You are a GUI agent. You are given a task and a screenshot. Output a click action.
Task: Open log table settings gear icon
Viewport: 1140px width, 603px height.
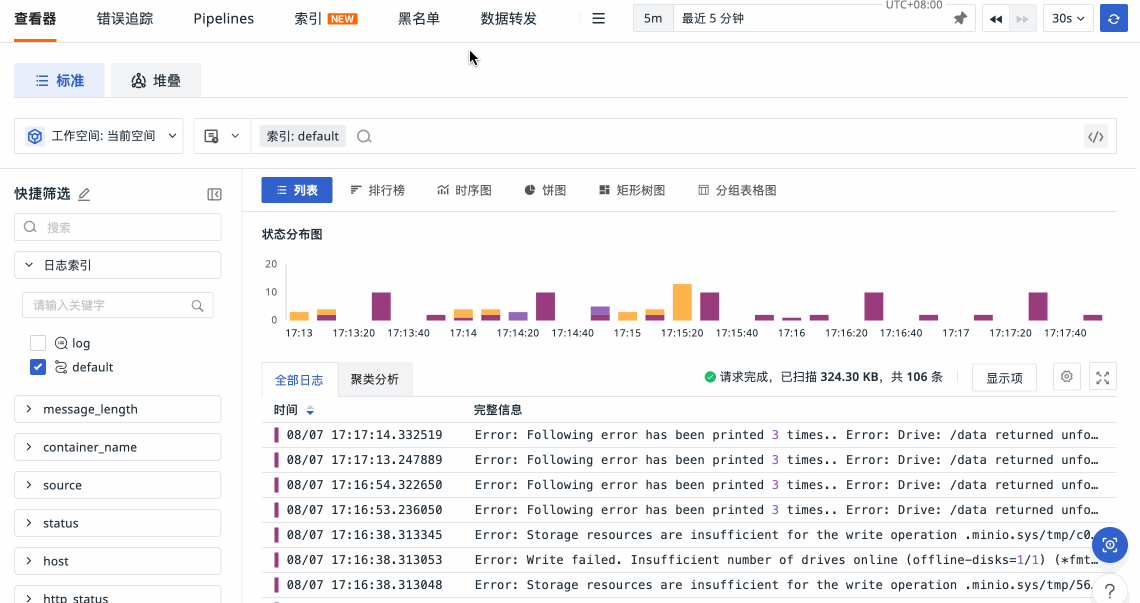(1067, 377)
